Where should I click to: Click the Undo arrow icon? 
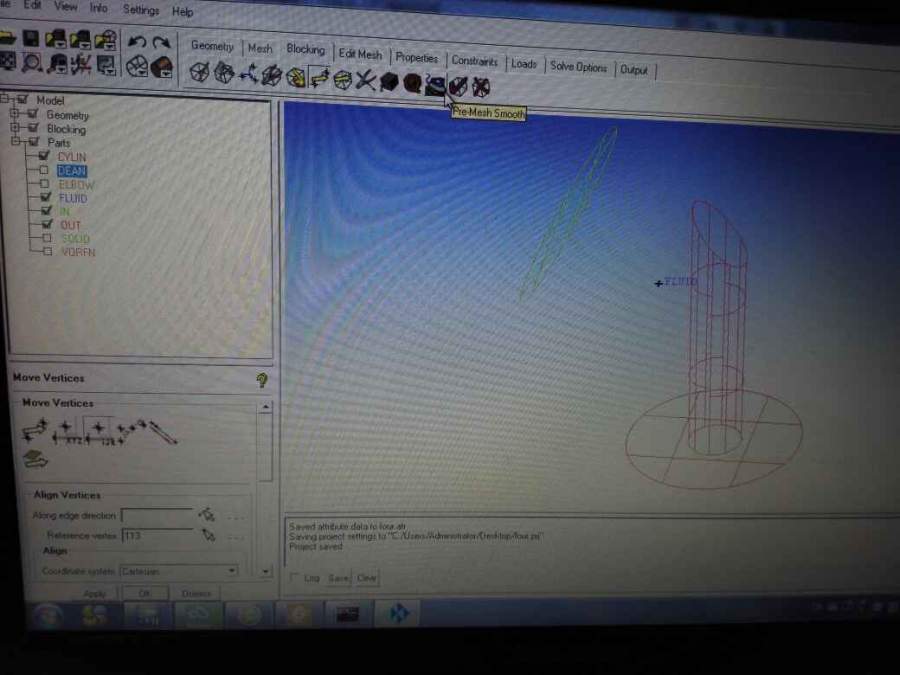[137, 42]
